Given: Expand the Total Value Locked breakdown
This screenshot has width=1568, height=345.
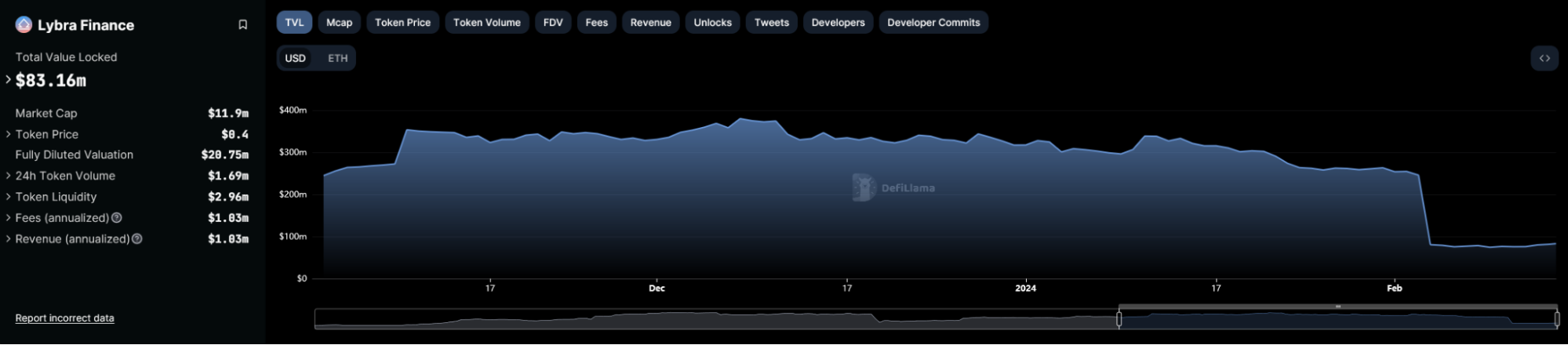Looking at the screenshot, I should coord(9,80).
